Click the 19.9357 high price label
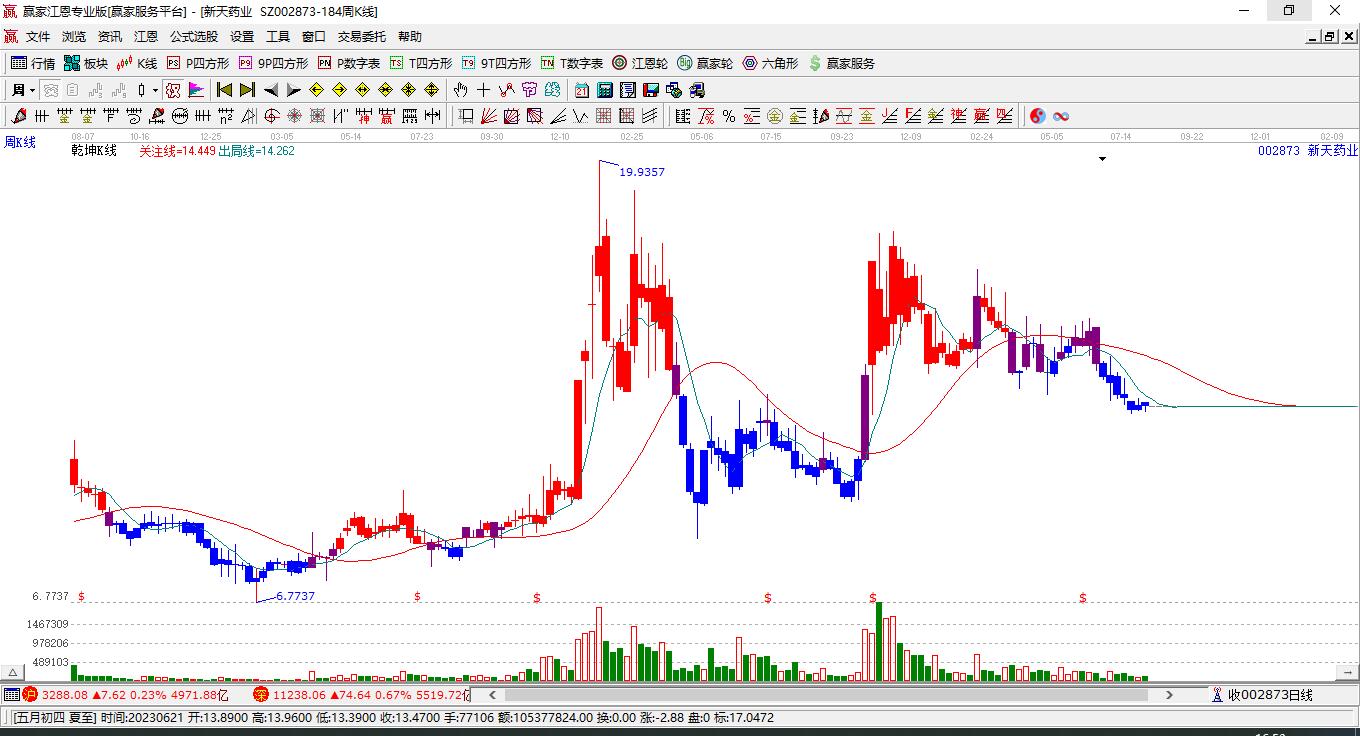 pos(642,172)
